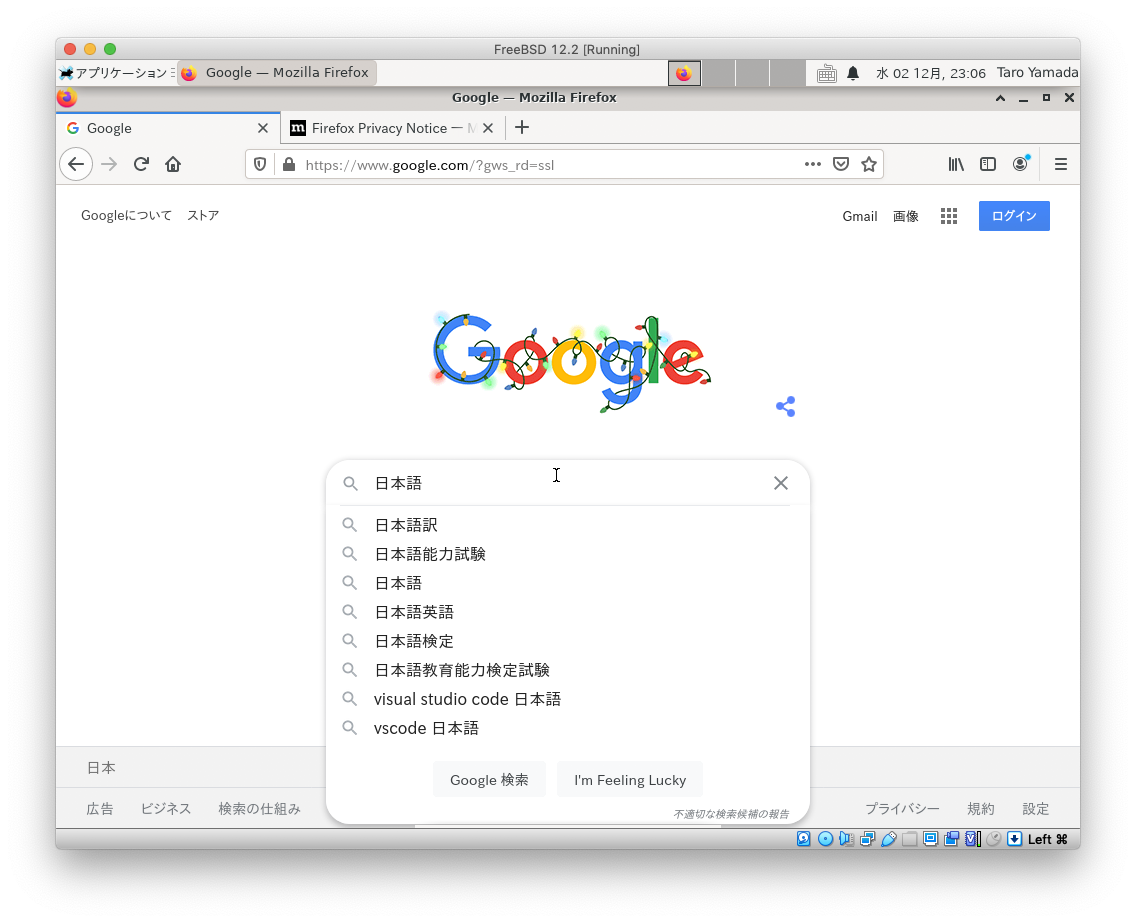Screen dimensions: 1136x923
Task: Open Firefox hamburger menu
Action: pyautogui.click(x=1061, y=164)
